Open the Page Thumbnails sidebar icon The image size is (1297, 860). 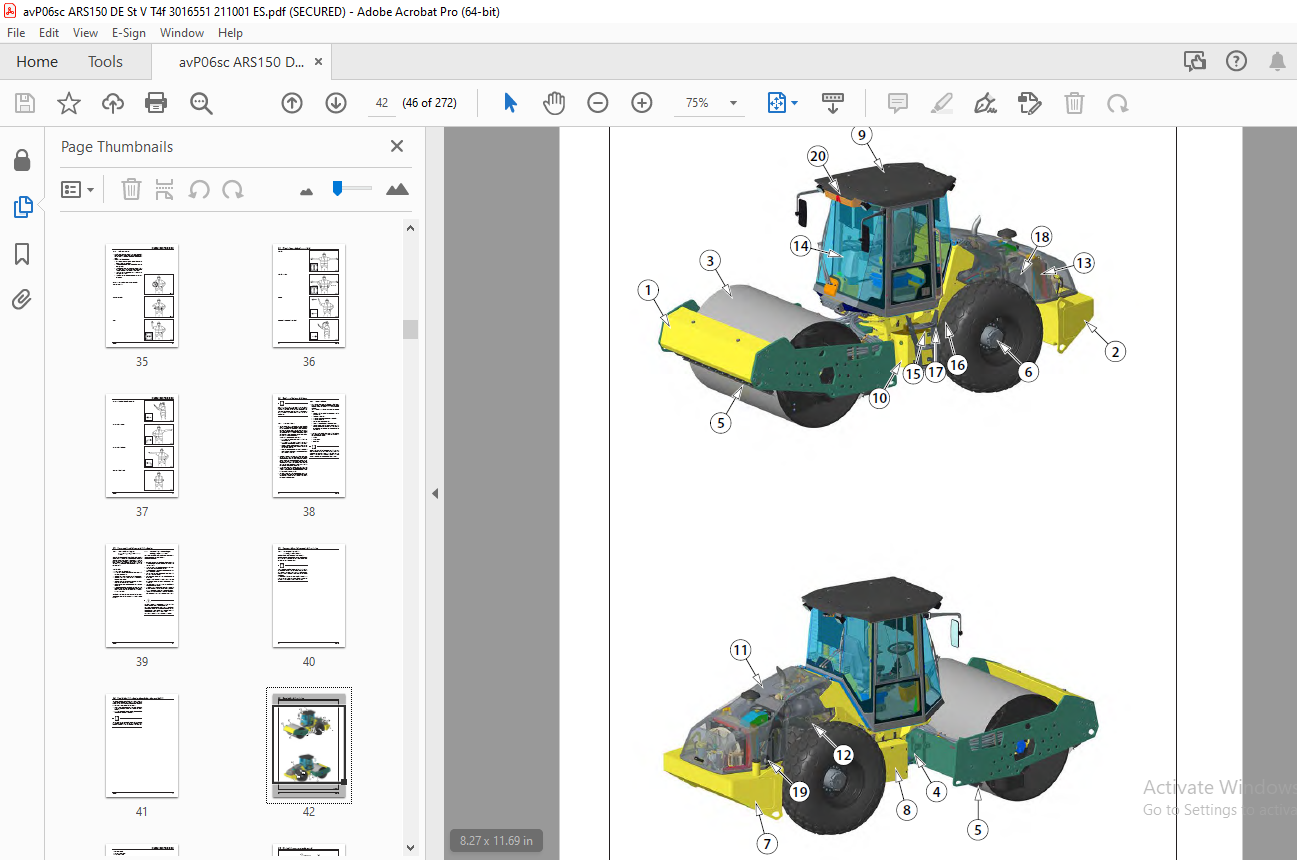22,207
